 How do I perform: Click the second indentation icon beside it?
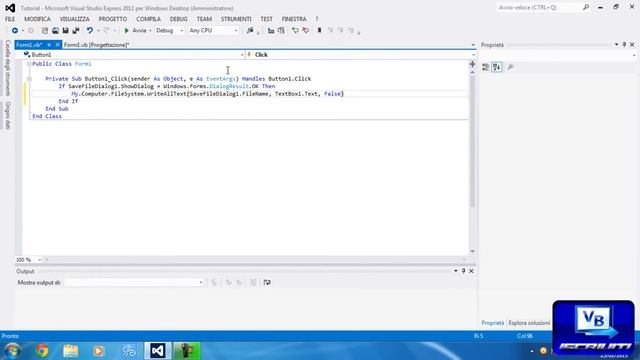coord(281,31)
